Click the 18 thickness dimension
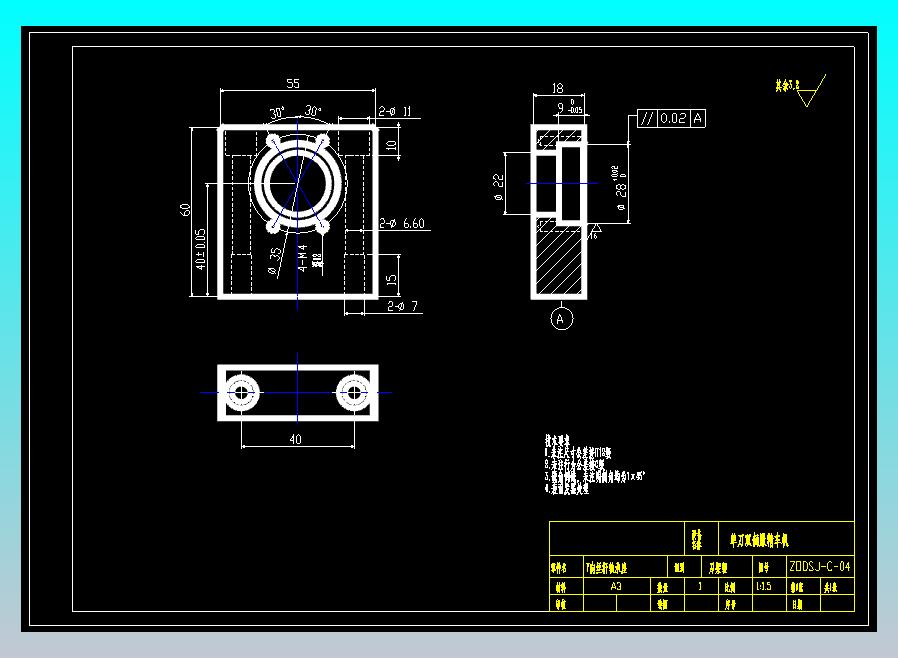 click(557, 88)
